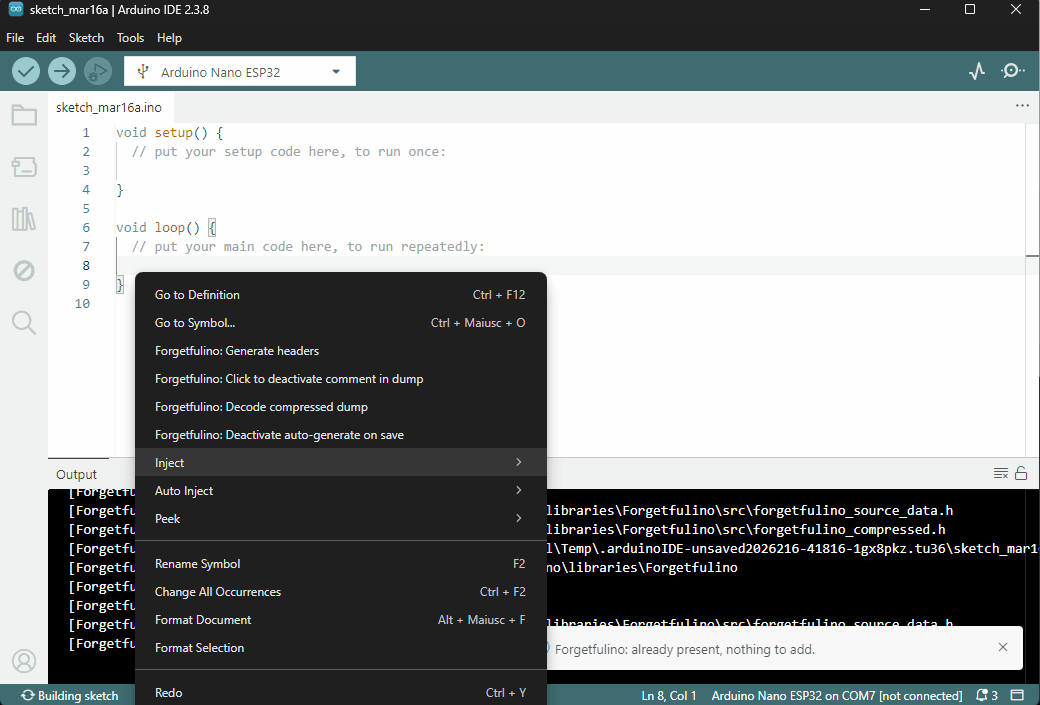1040x705 pixels.
Task: Toggle the Output scroll lock icon
Action: coord(1021,474)
